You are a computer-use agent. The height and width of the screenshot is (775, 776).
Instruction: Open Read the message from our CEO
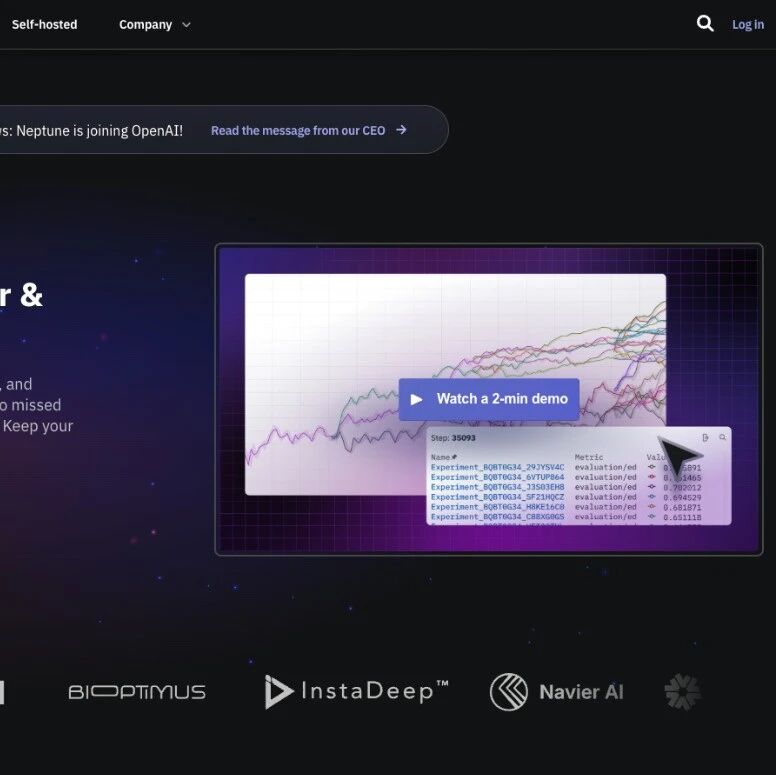click(298, 130)
